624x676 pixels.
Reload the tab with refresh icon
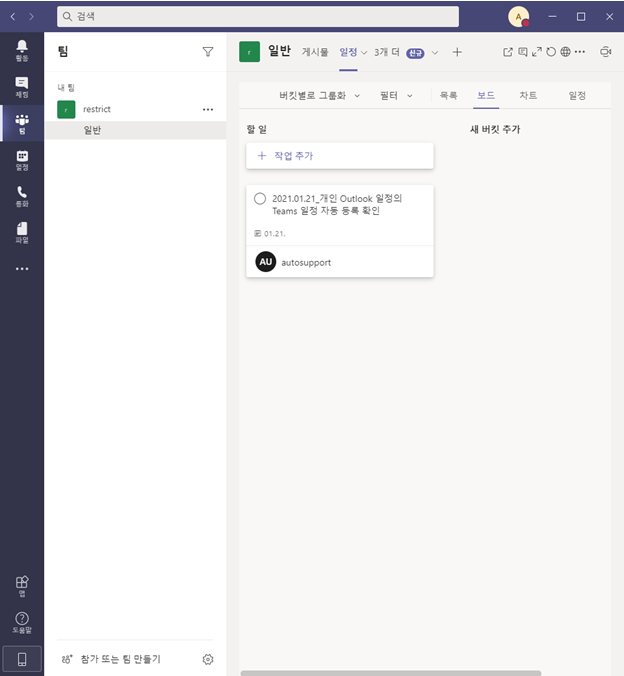click(x=551, y=52)
